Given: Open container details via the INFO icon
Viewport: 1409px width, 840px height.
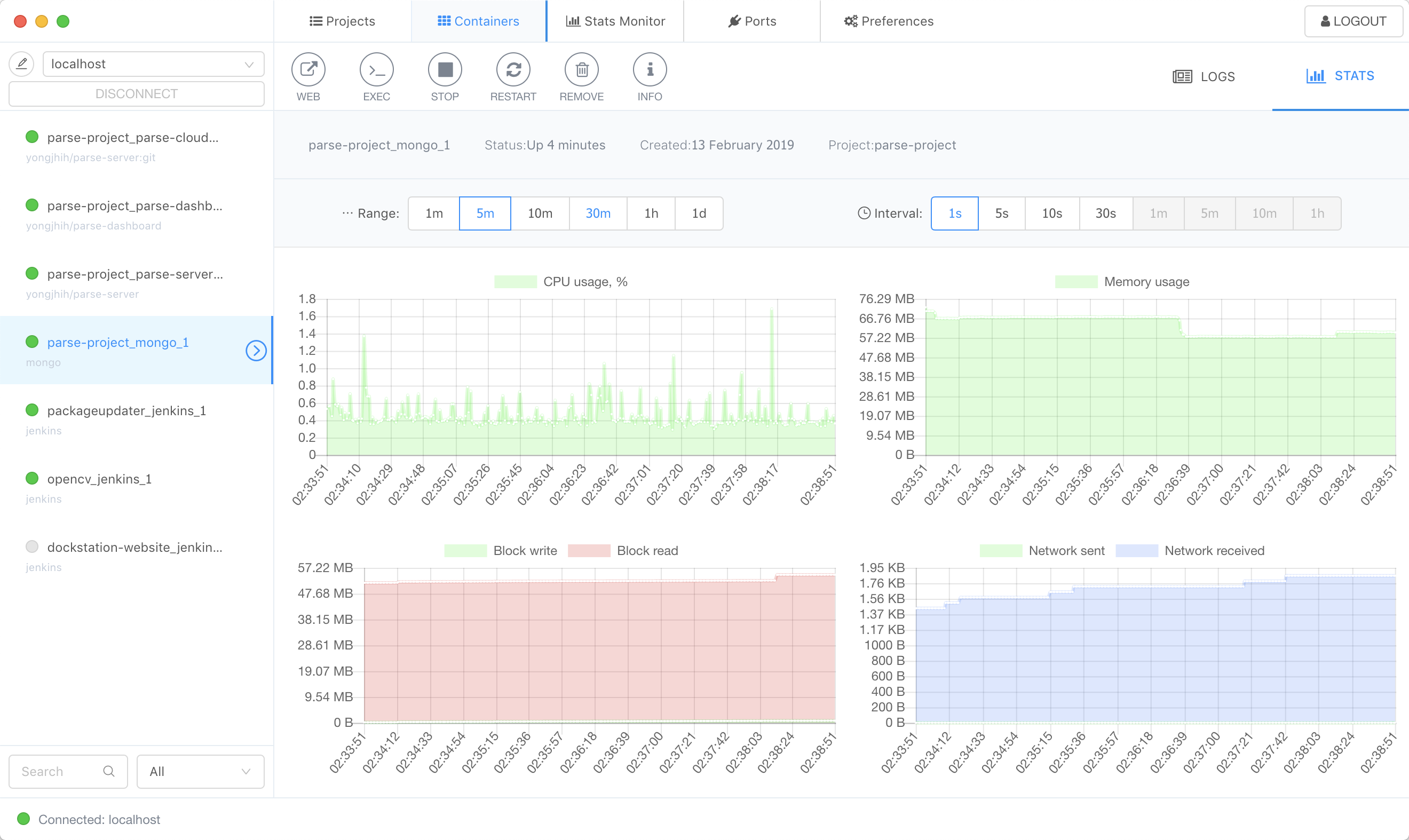Looking at the screenshot, I should click(649, 69).
